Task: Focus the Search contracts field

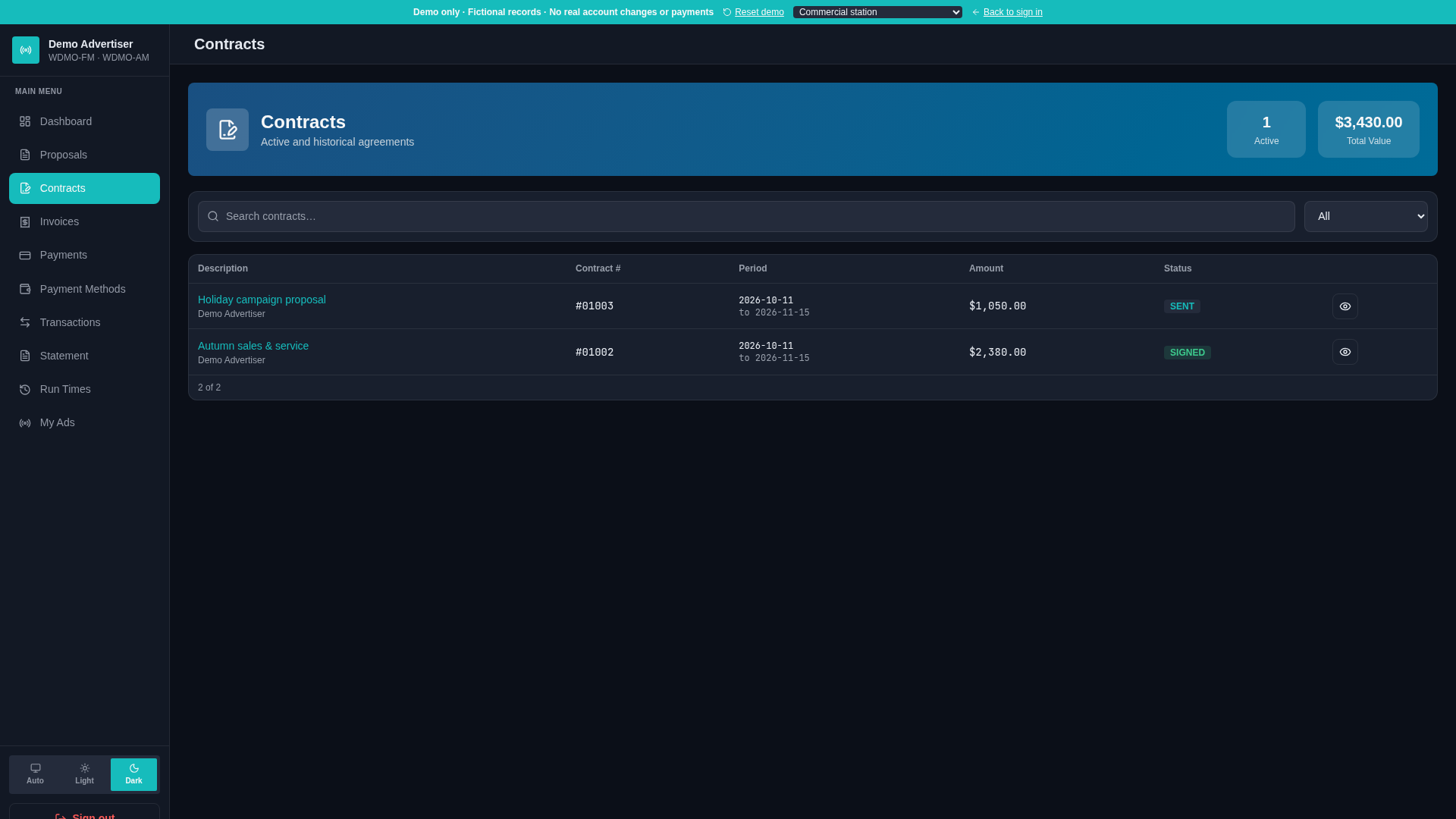Action: (746, 216)
